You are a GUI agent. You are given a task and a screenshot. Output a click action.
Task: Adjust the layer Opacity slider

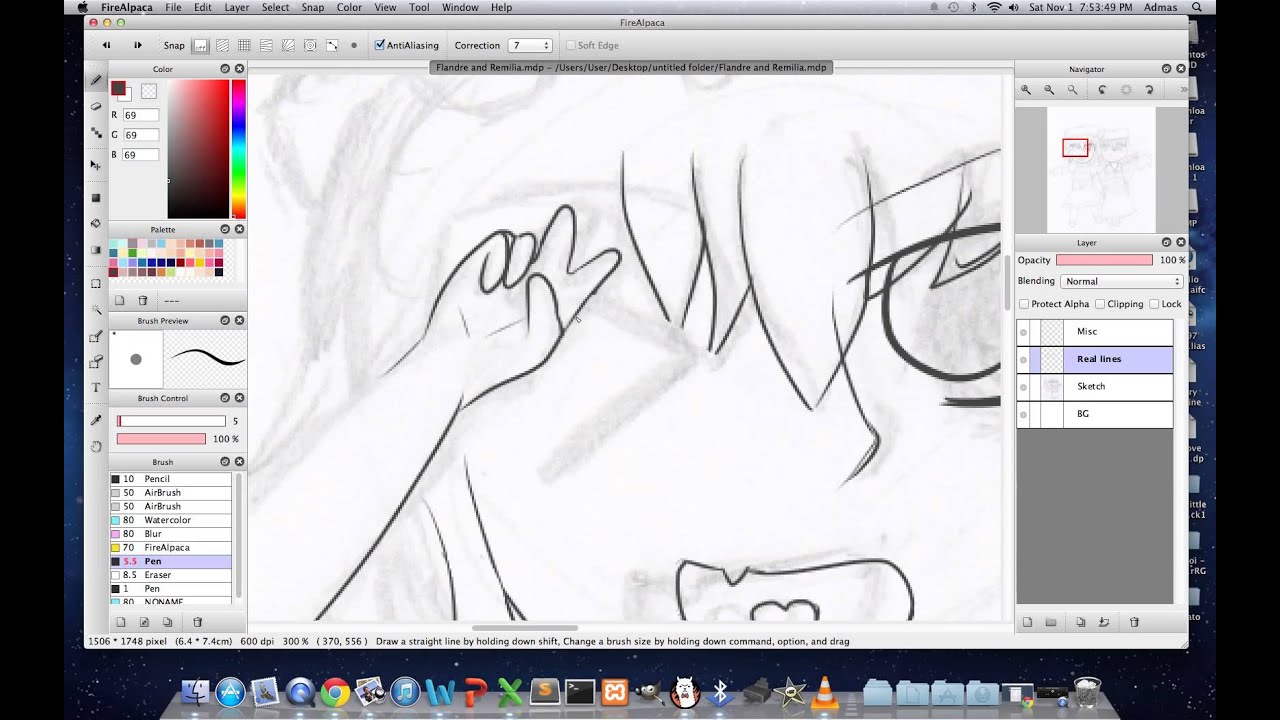[x=1104, y=260]
